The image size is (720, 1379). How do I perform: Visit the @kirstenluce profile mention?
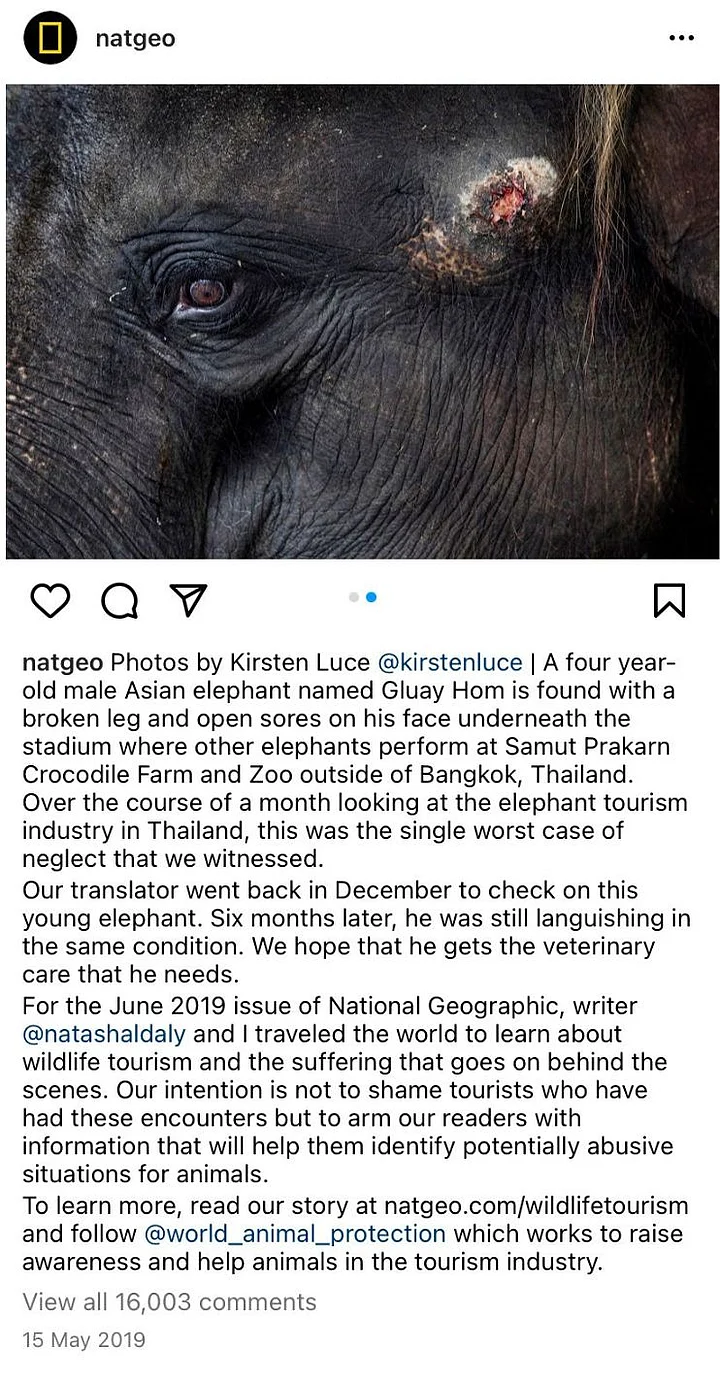tap(450, 662)
